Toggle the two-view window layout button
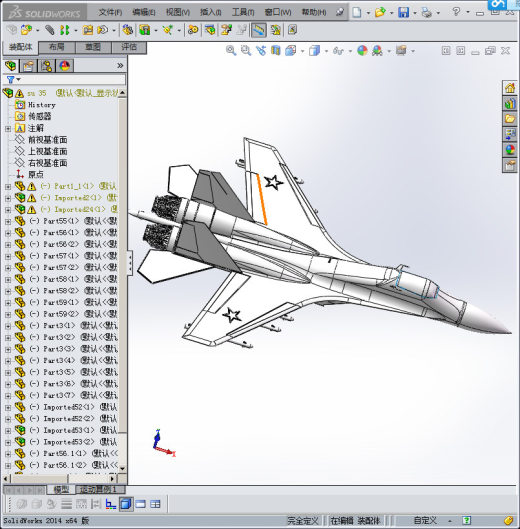This screenshot has width=520, height=529. click(140, 504)
